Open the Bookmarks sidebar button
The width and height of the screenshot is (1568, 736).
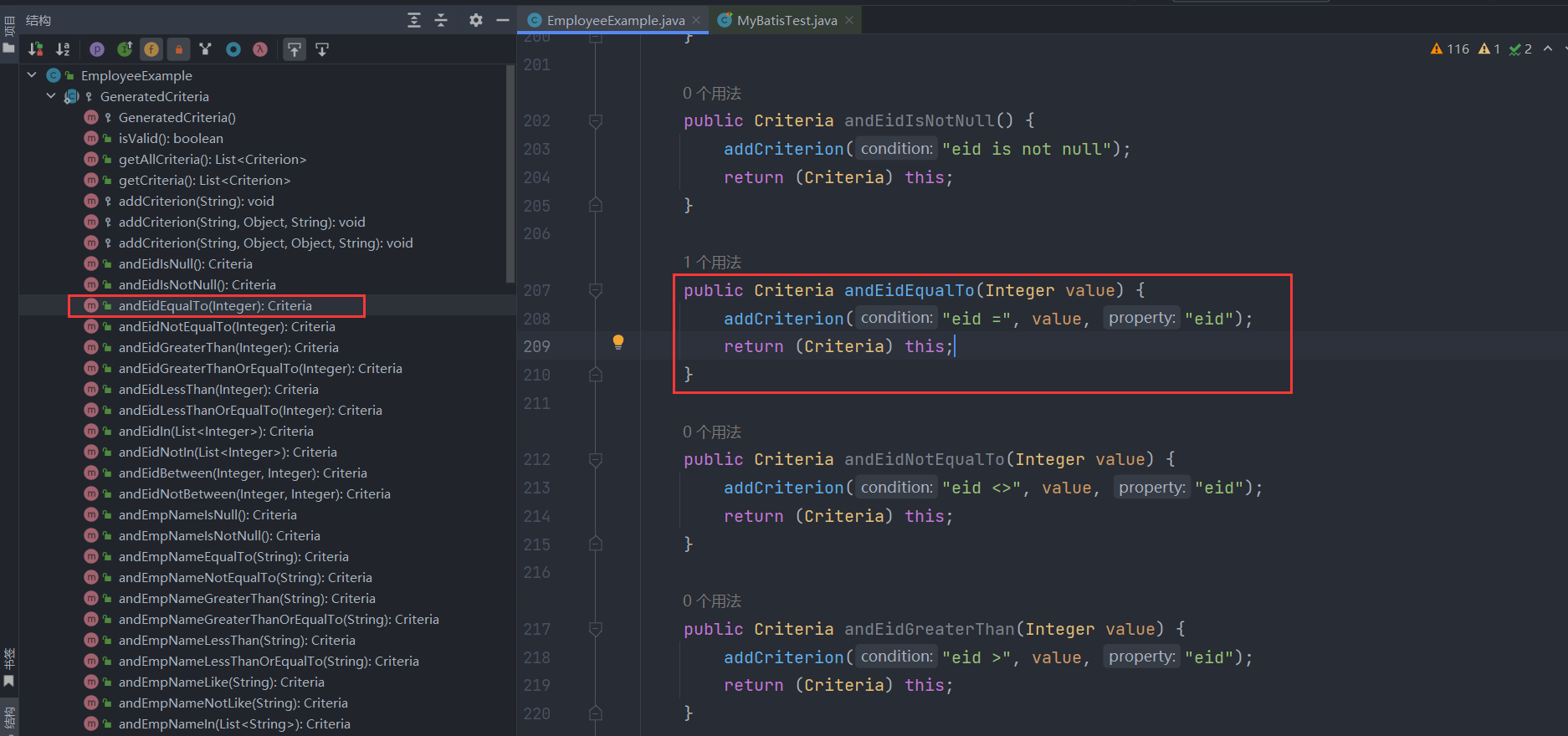point(9,667)
